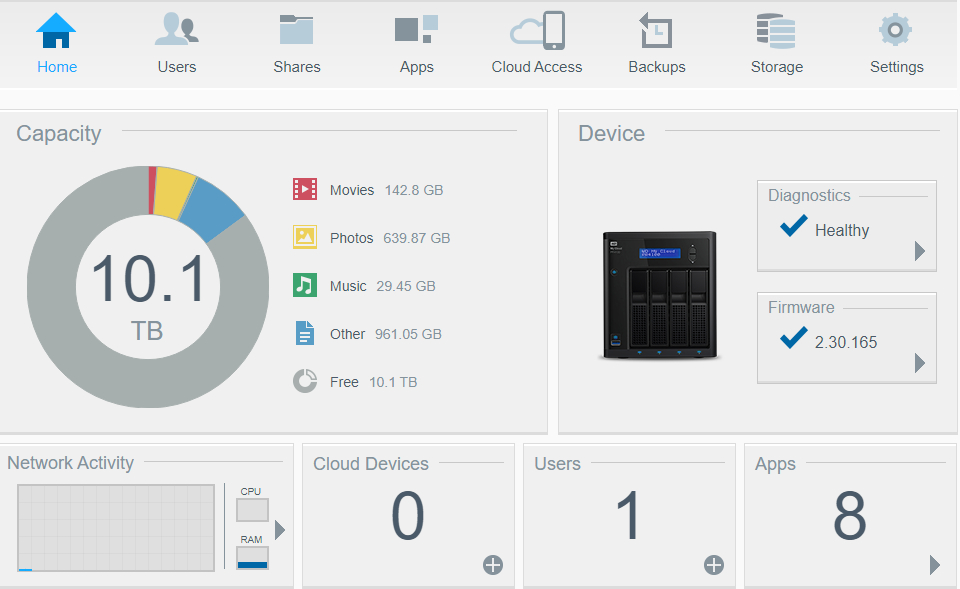The height and width of the screenshot is (589, 960).
Task: Go to the Users tab label
Action: click(x=177, y=67)
